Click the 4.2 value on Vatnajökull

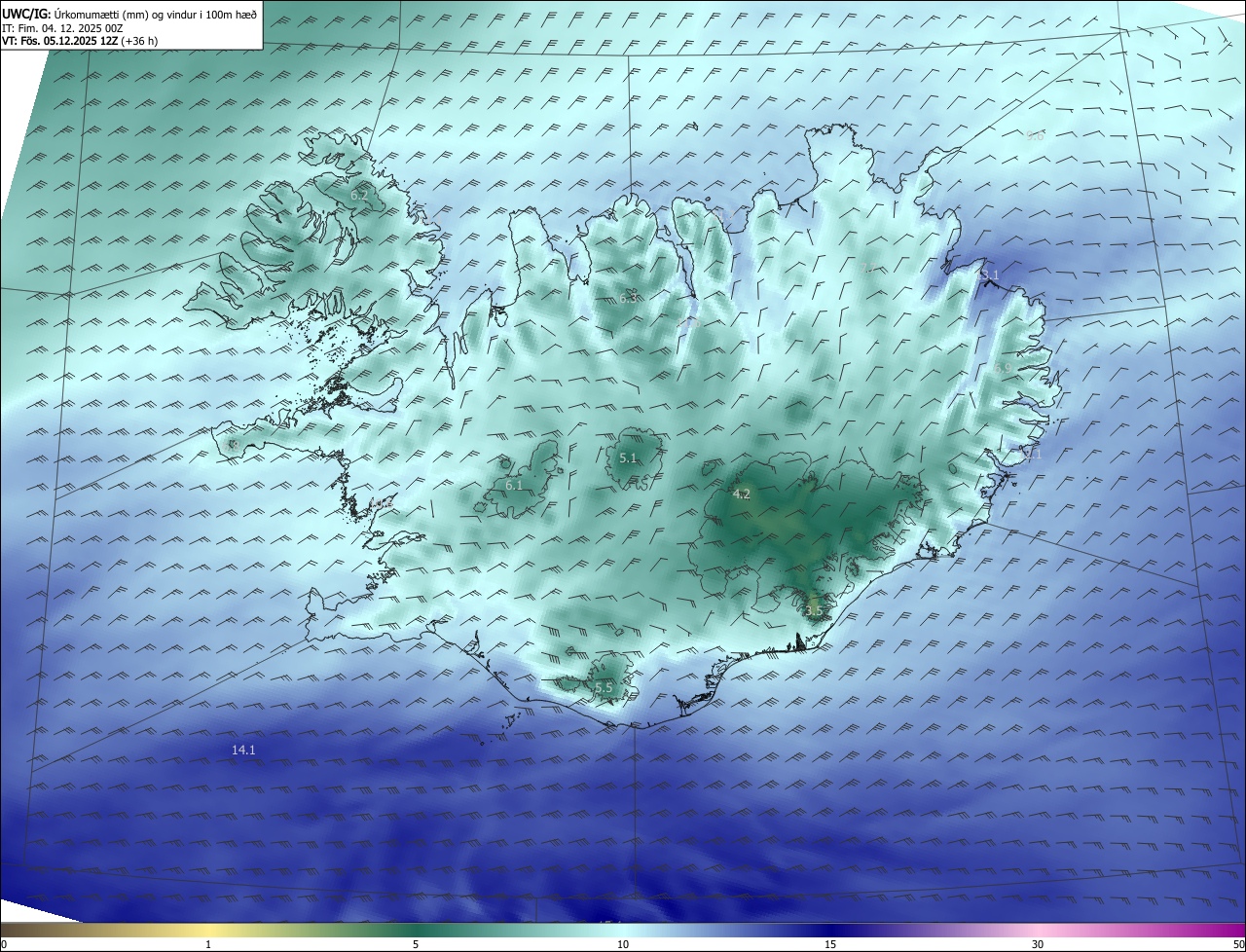click(x=742, y=494)
